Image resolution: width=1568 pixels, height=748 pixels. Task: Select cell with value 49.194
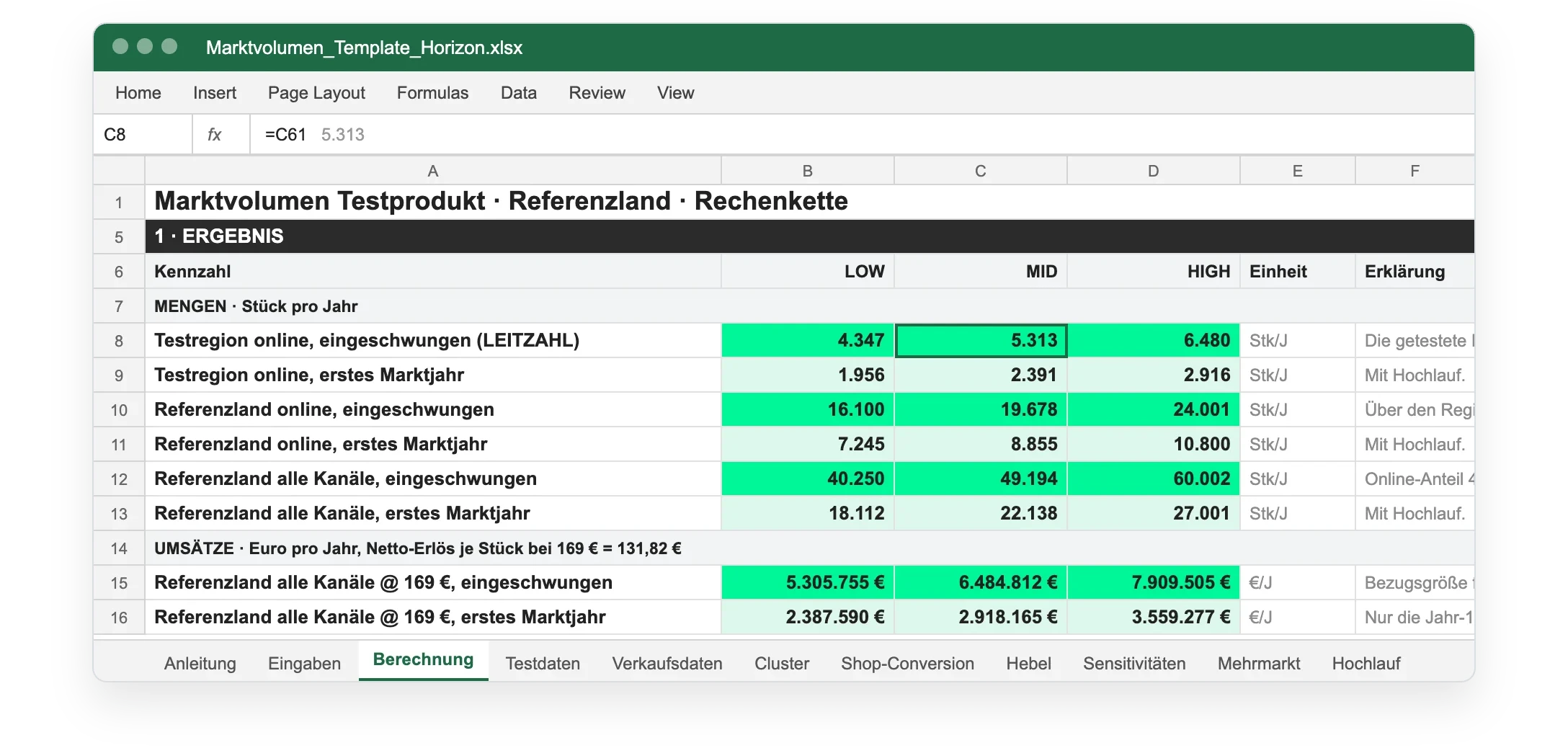coord(980,479)
